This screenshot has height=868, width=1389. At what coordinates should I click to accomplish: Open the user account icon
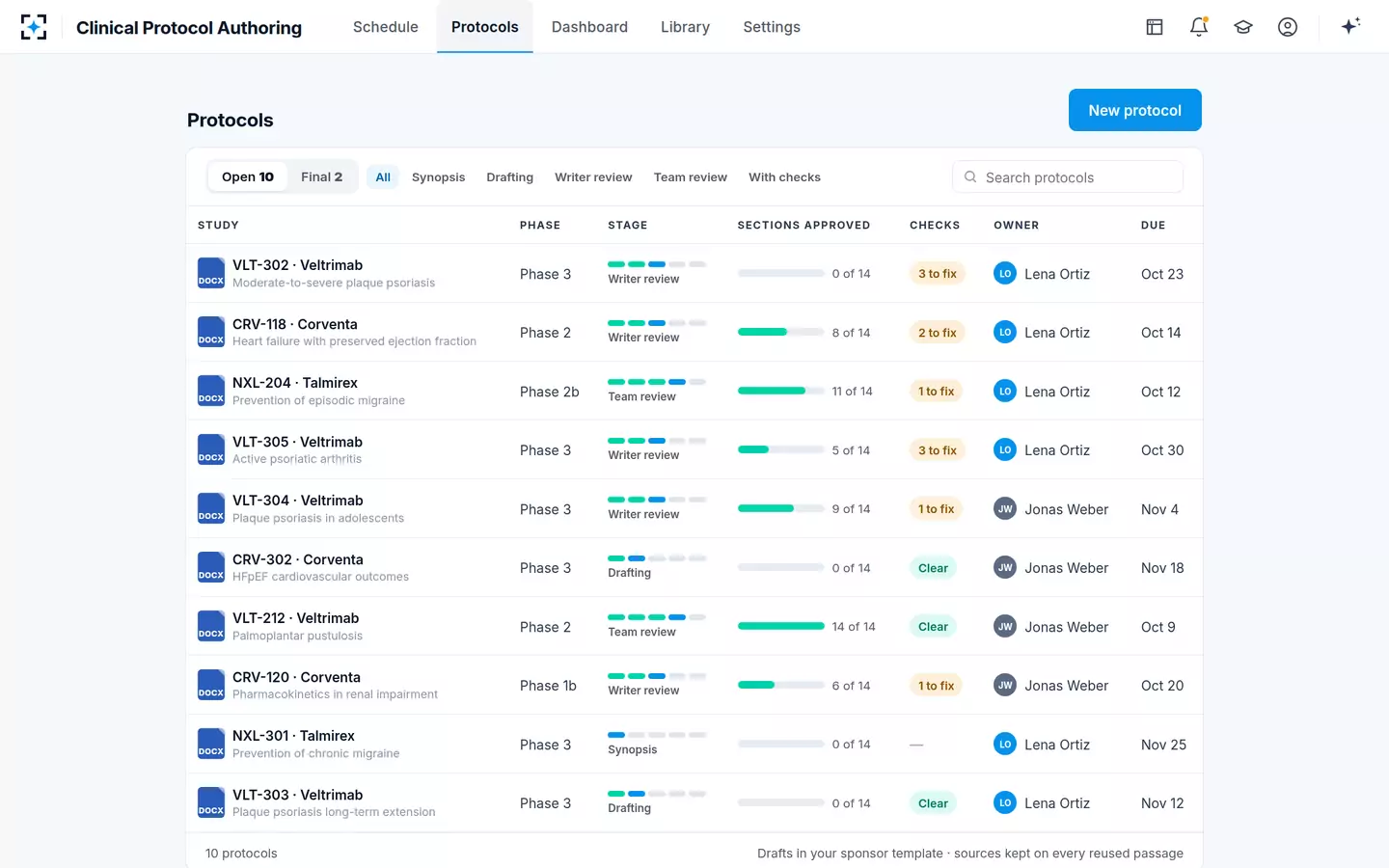click(x=1288, y=27)
